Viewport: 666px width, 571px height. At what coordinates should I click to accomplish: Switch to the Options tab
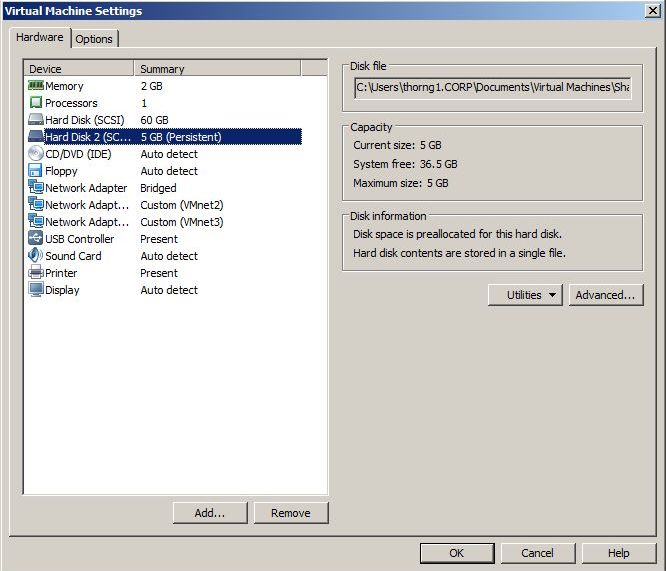point(94,39)
